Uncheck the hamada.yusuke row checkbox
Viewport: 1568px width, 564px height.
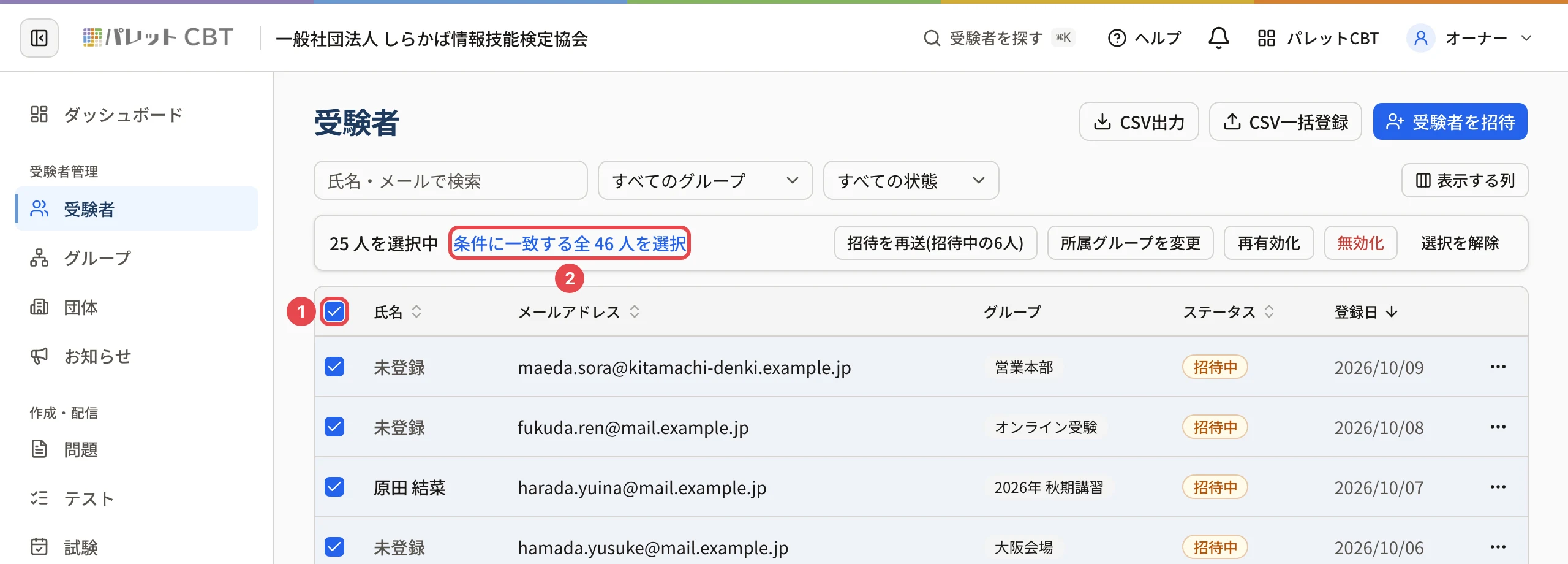point(334,547)
